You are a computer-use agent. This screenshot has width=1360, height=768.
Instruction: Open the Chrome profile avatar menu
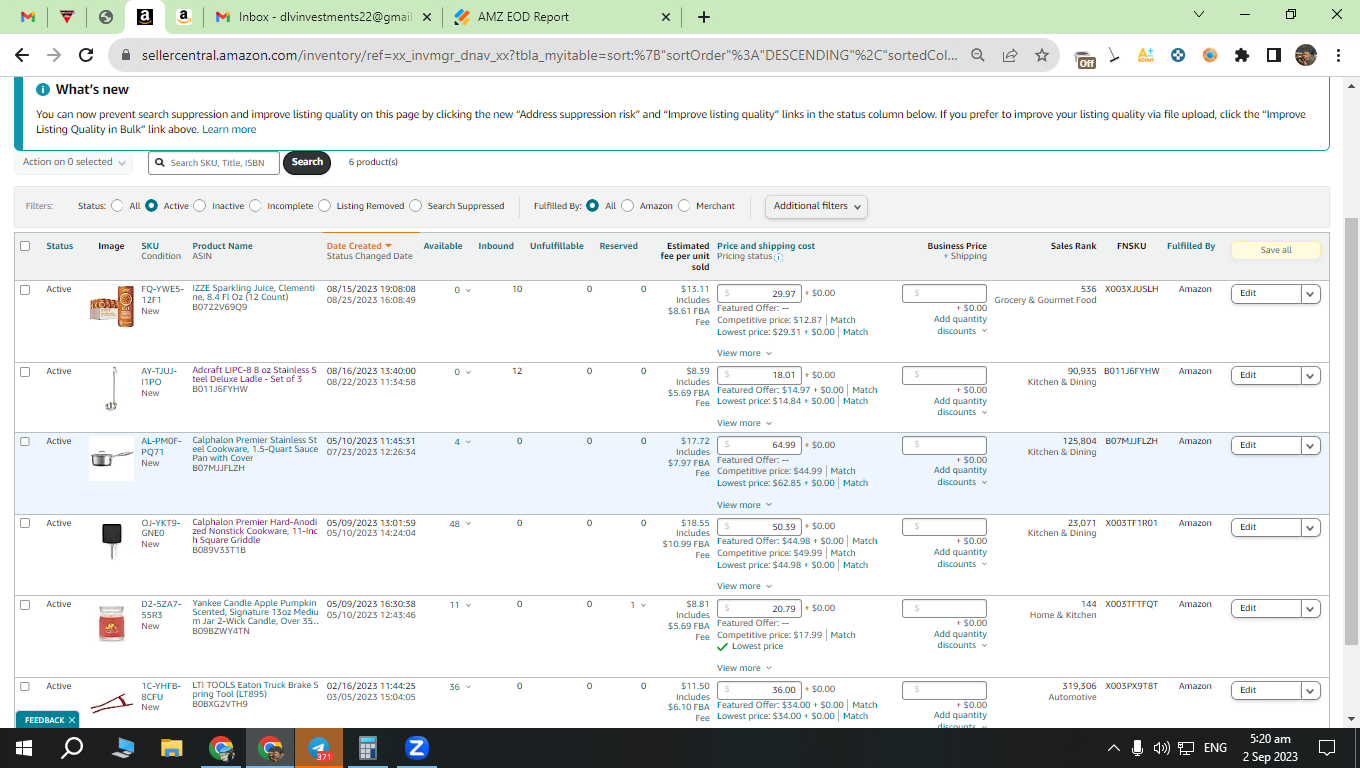click(x=1305, y=56)
